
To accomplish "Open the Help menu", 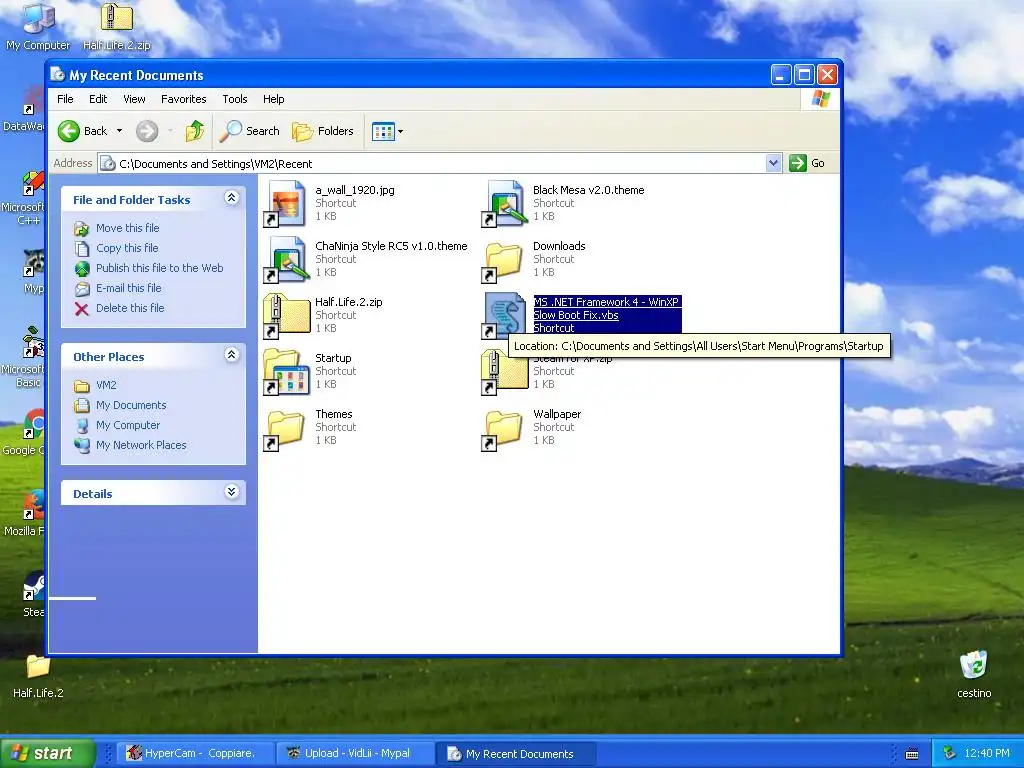I will tap(274, 99).
